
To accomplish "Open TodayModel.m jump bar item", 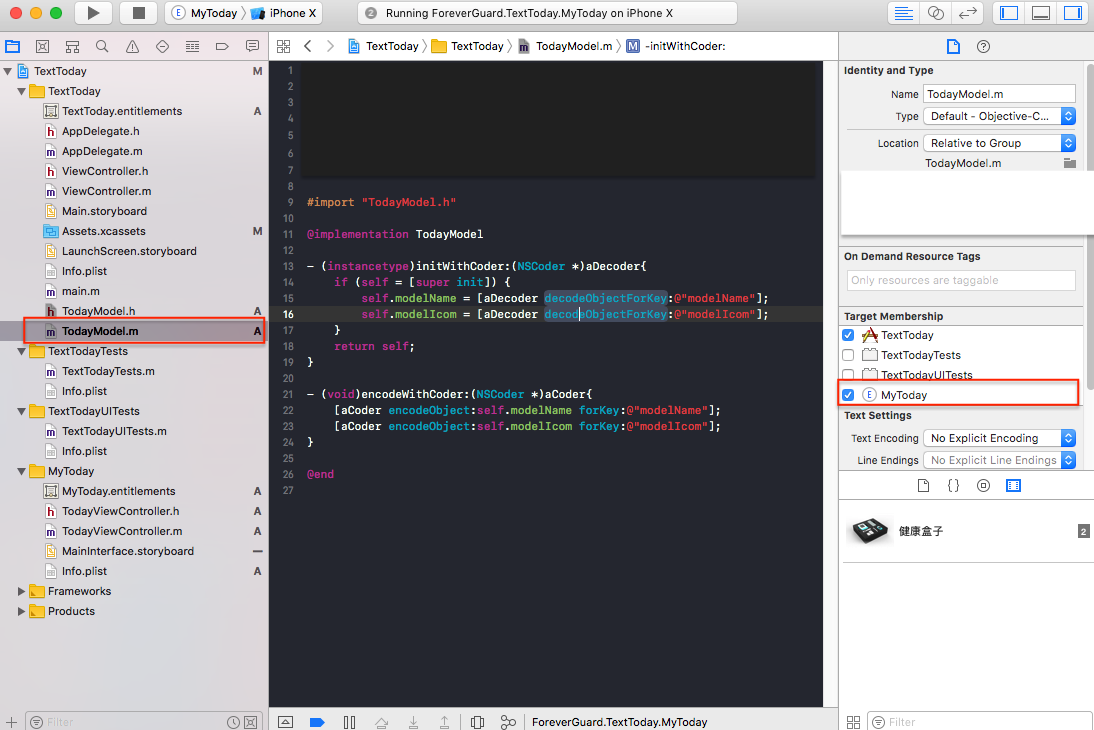I will 565,46.
